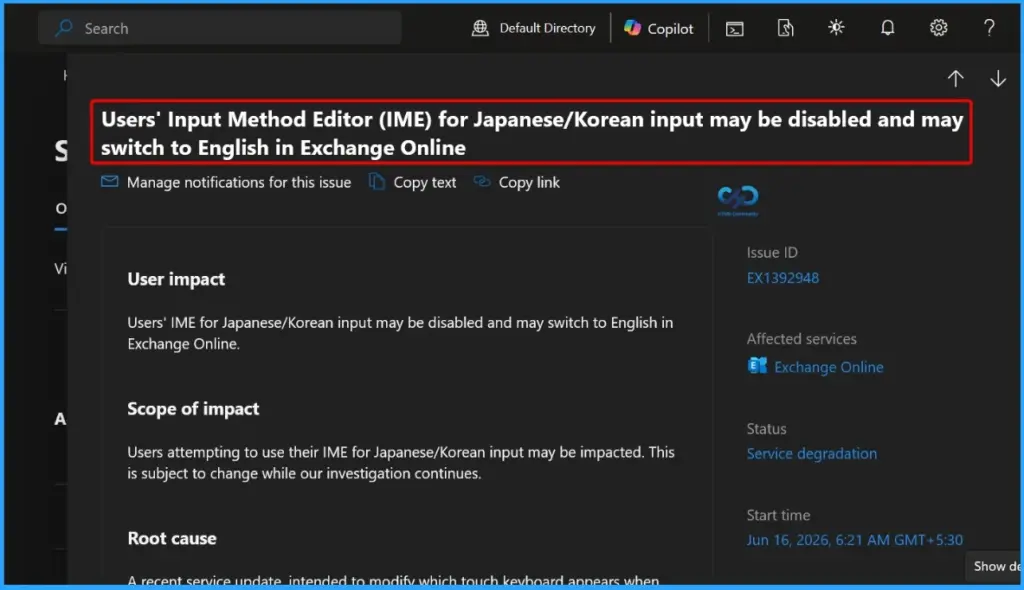Open the settings gear icon

pos(938,27)
